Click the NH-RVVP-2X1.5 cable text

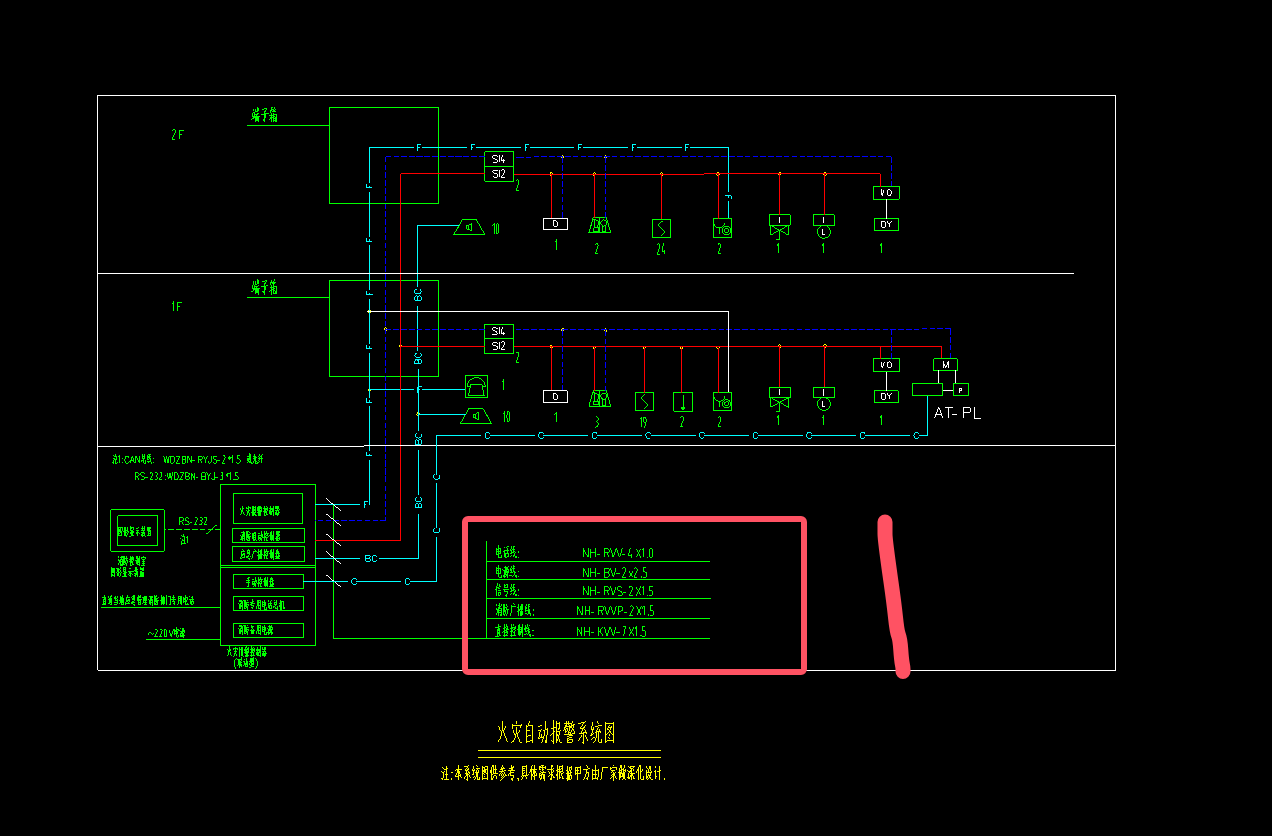click(x=615, y=611)
